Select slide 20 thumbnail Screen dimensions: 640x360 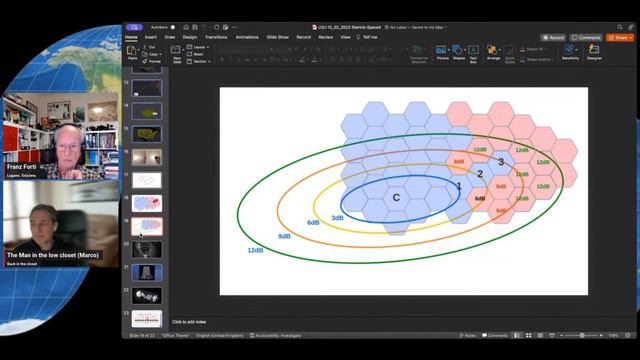point(147,249)
